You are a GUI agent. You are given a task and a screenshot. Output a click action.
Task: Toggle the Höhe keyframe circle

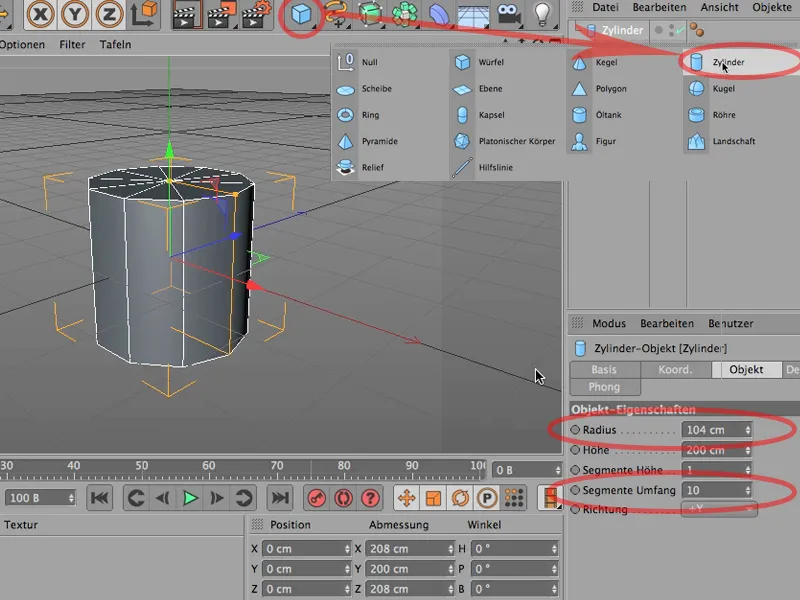pos(575,449)
